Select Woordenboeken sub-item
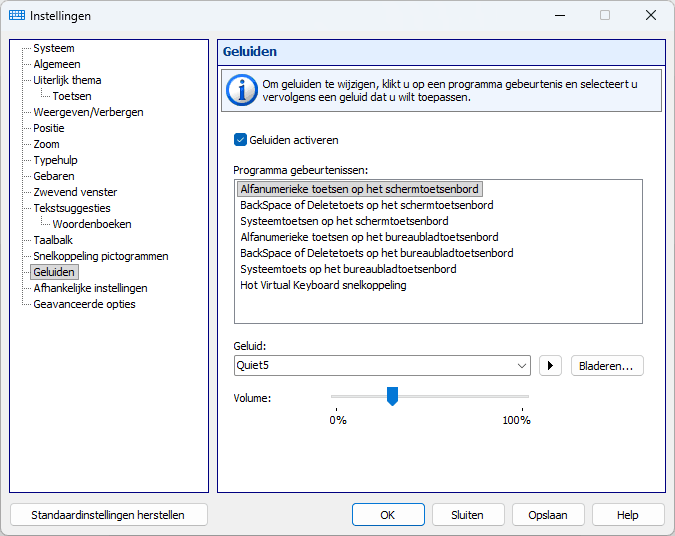This screenshot has width=675, height=536. pos(92,224)
